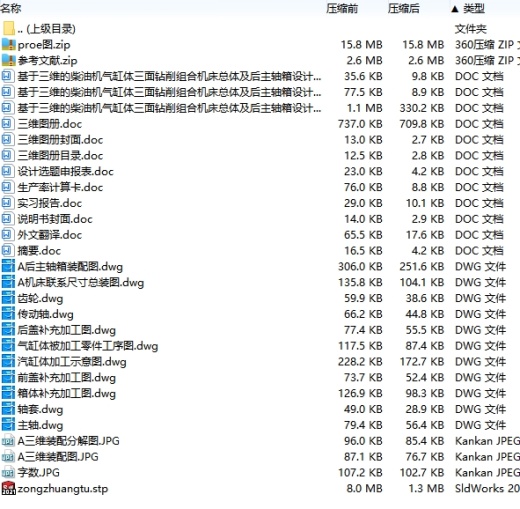Click the 说明书封面.doc document icon
Screen dimensions: 520x509
pyautogui.click(x=8, y=219)
